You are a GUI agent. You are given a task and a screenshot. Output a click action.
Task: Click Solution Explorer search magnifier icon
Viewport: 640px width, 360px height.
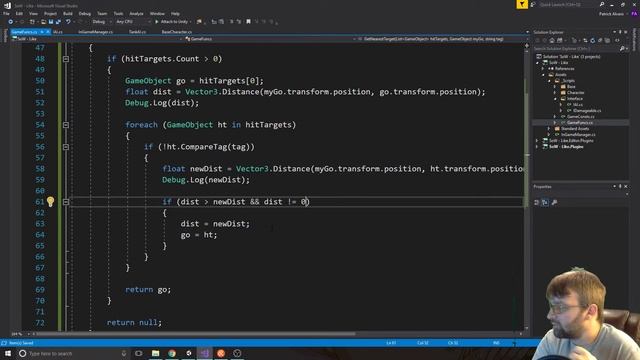(622, 49)
